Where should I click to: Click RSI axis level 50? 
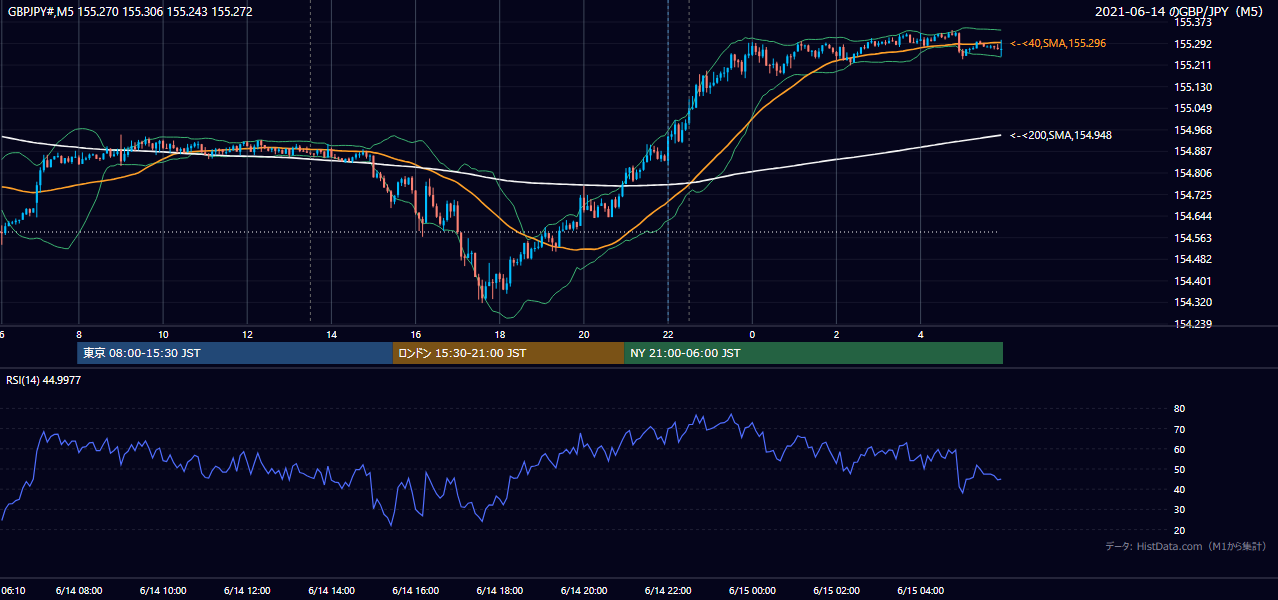[1179, 469]
